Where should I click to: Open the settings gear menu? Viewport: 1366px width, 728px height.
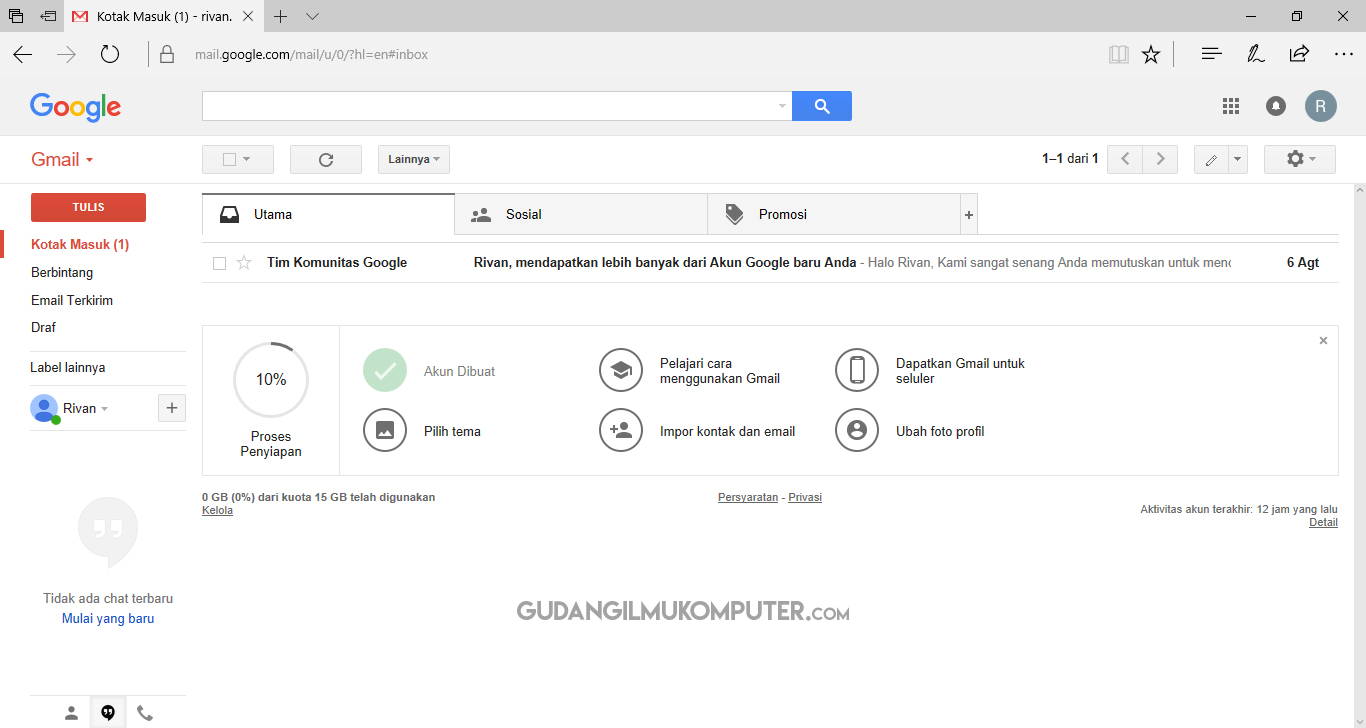click(x=1300, y=159)
